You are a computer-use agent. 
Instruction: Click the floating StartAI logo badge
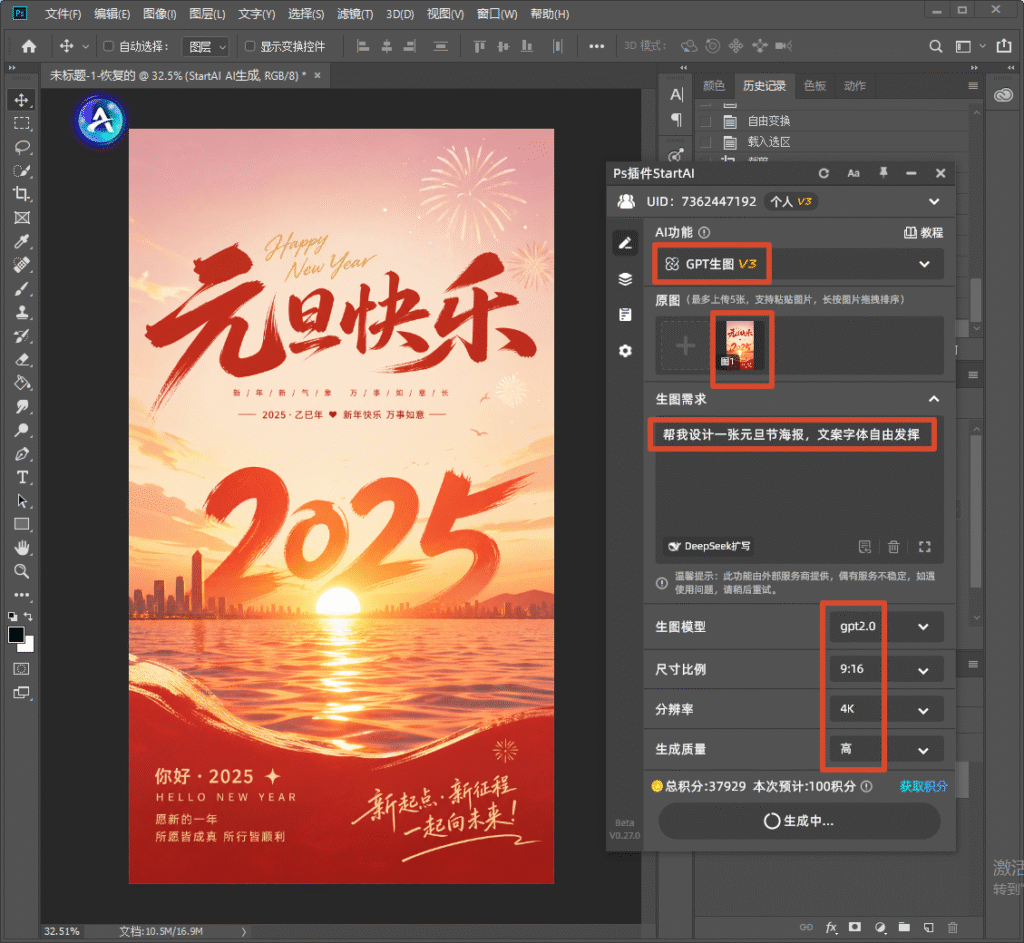point(101,121)
